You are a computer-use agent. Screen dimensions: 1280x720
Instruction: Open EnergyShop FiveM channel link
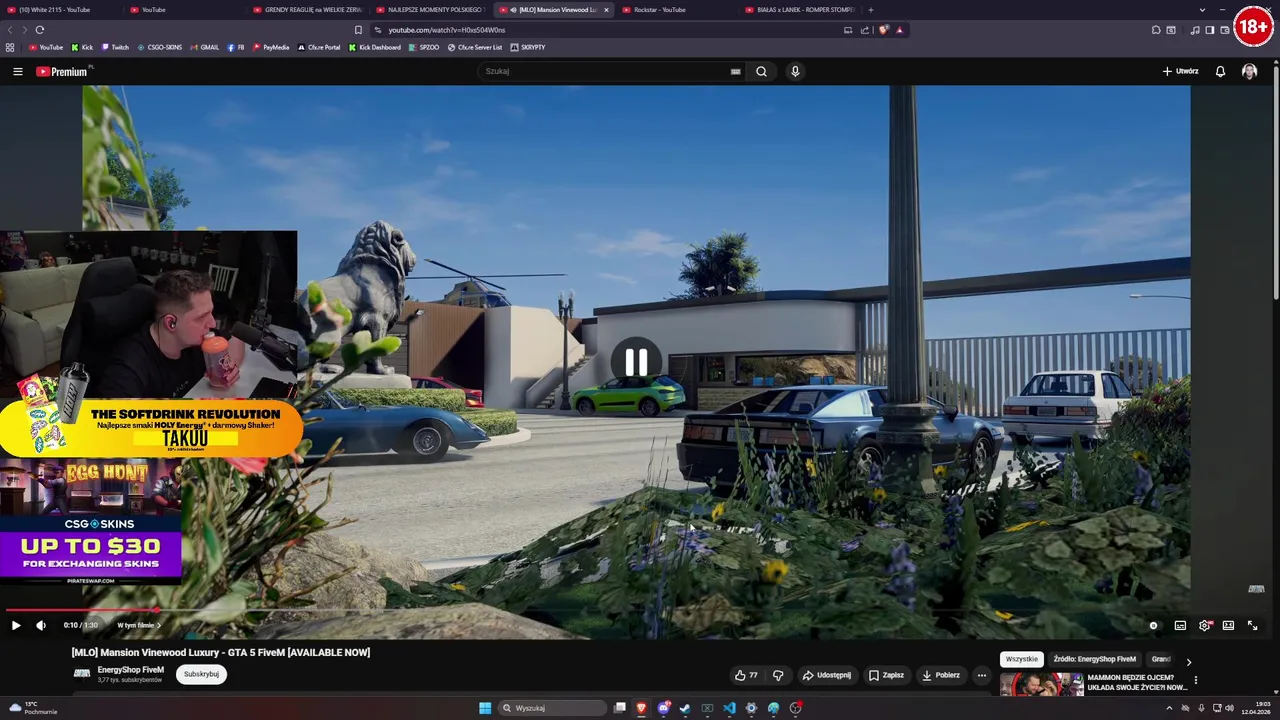pos(130,670)
